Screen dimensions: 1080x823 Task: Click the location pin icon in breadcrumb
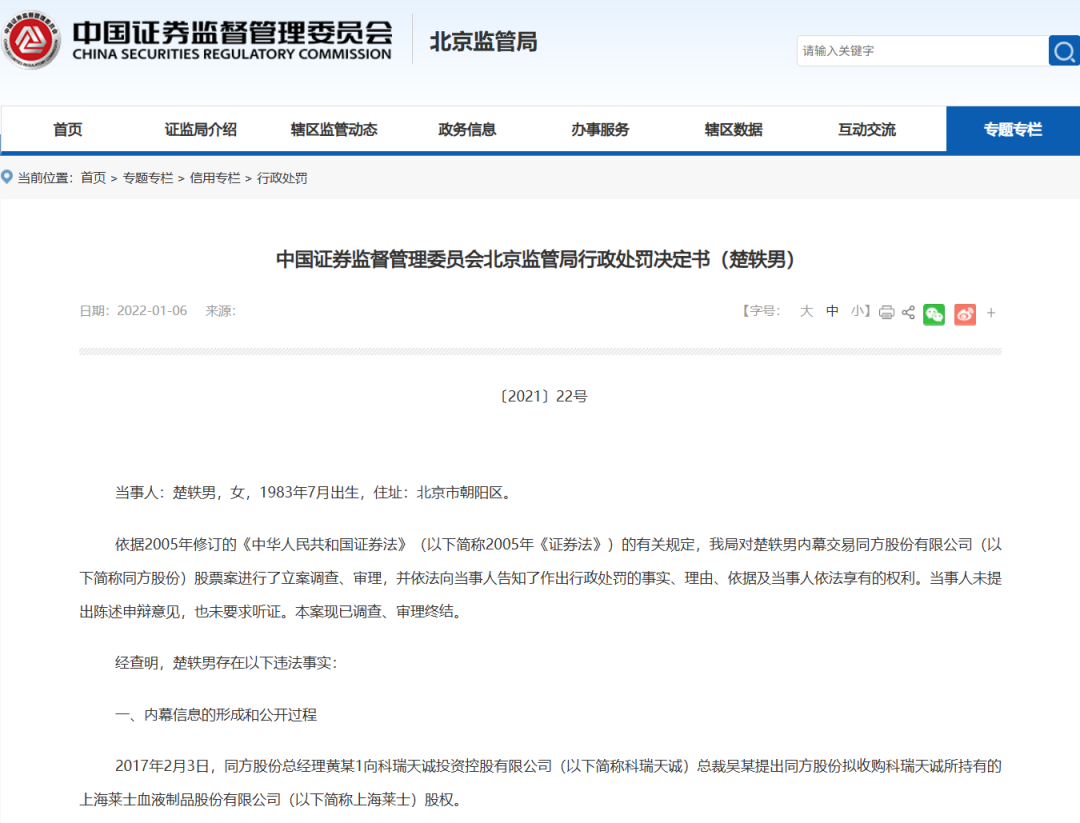[7, 177]
